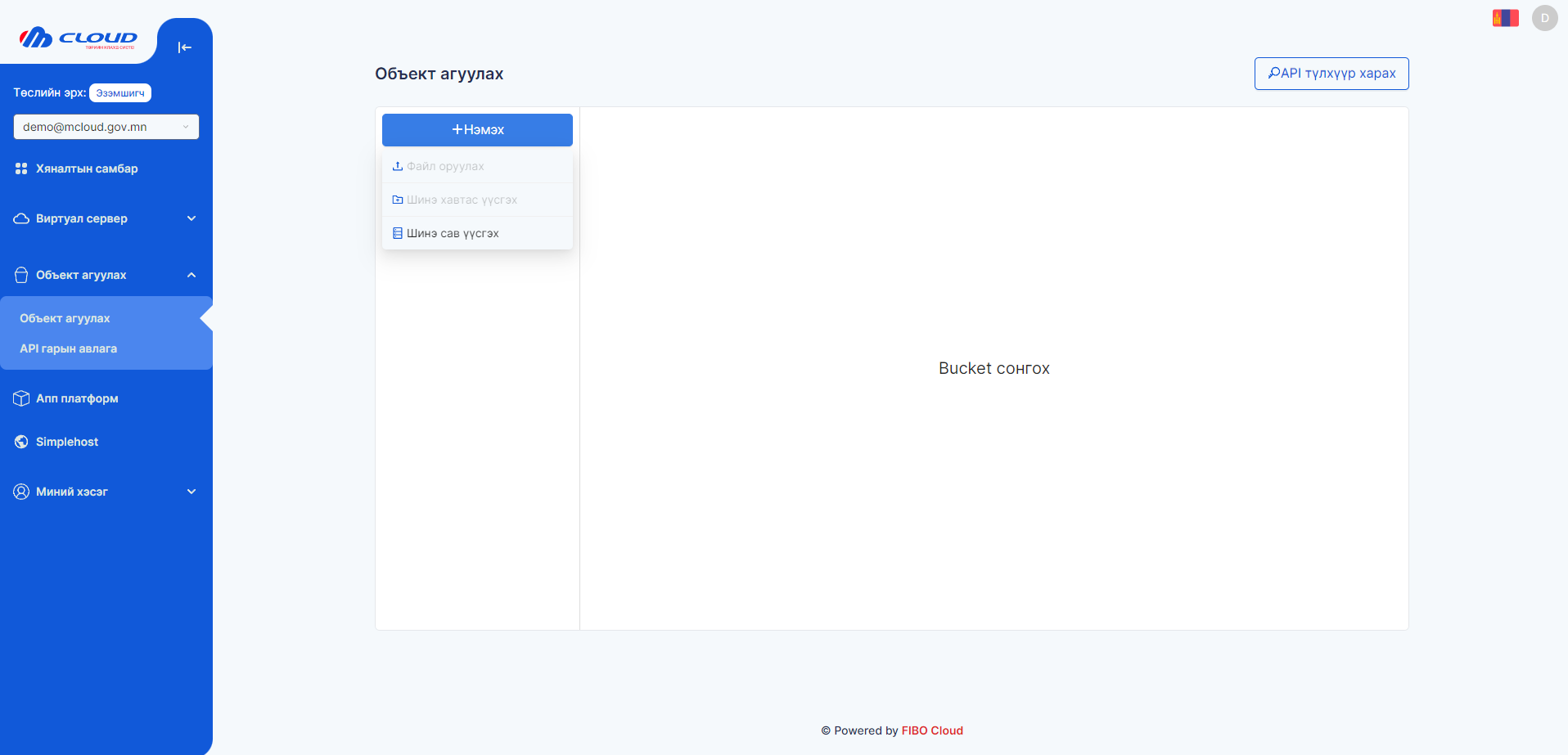The height and width of the screenshot is (755, 1568).
Task: Expand the Миний хэсэг section
Action: [x=191, y=492]
